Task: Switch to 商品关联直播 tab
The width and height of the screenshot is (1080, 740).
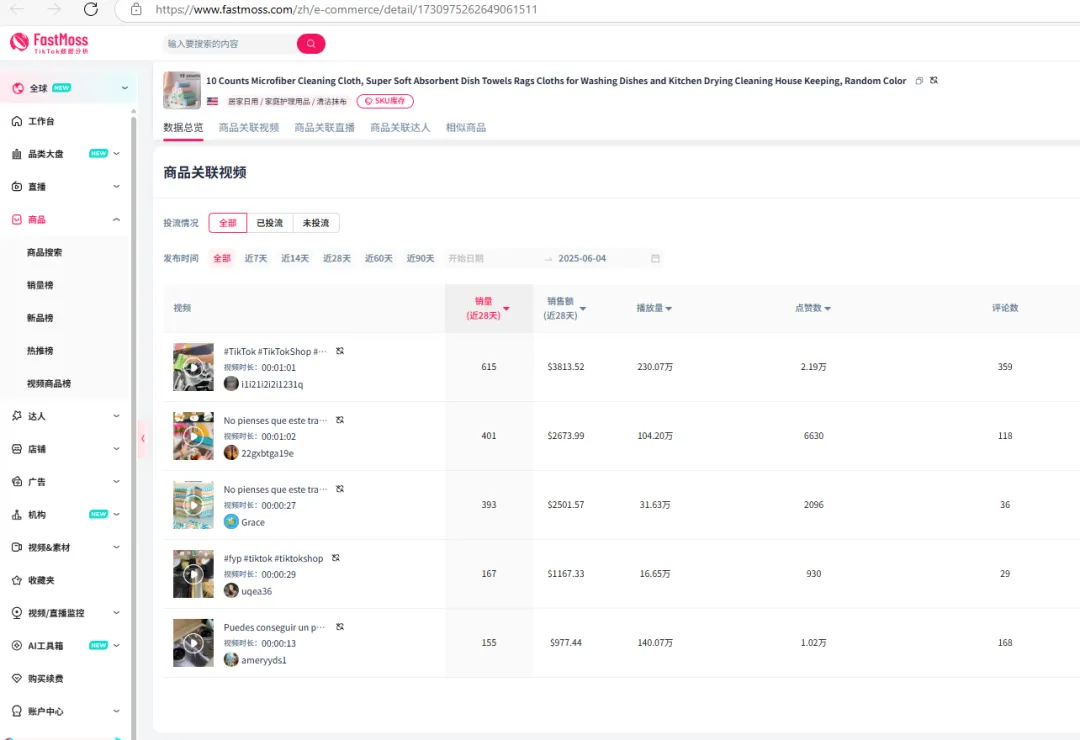Action: (x=324, y=127)
